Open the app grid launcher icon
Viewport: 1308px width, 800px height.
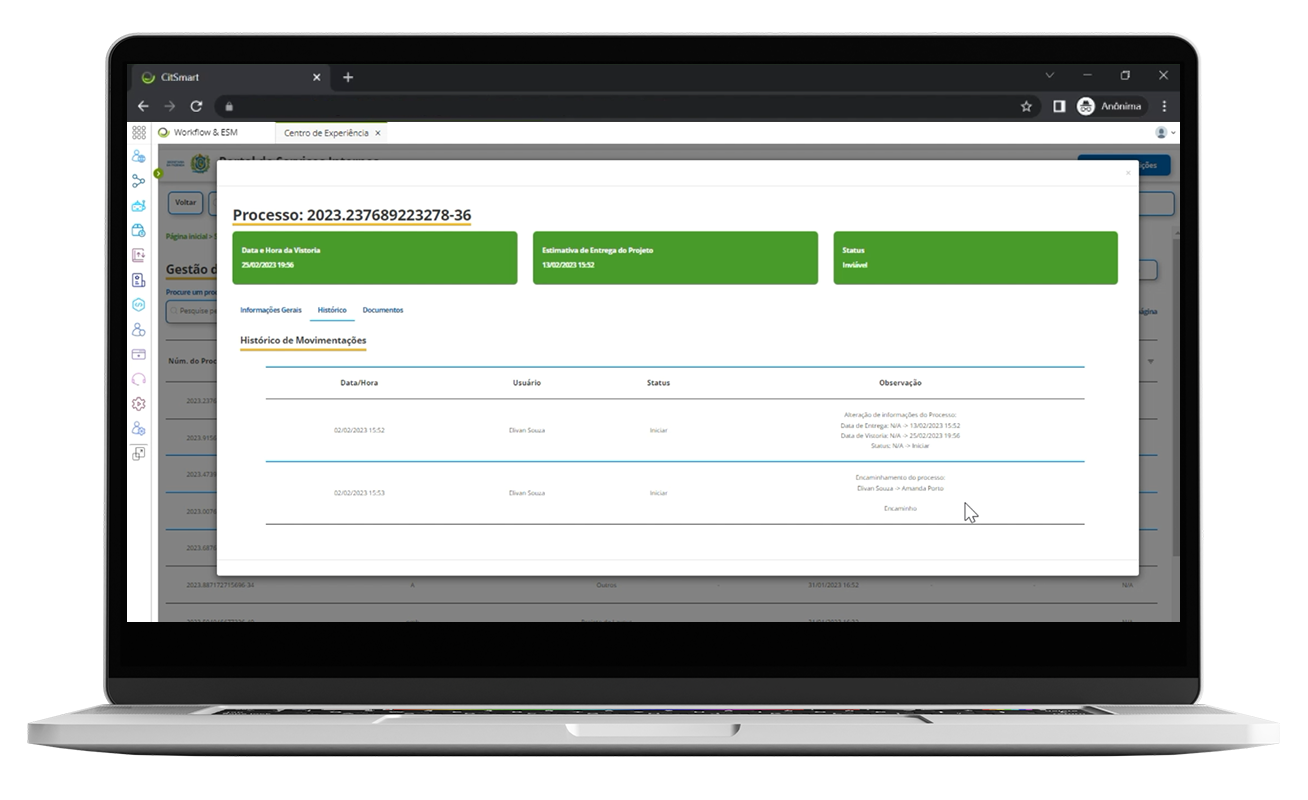[x=139, y=132]
